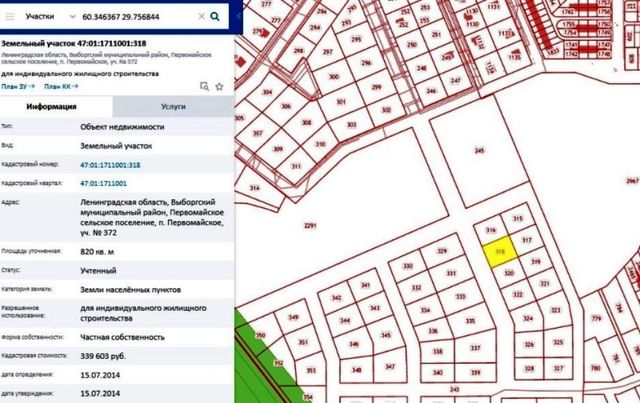
Task: Add parcel to favorites with star icon
Action: coord(219,86)
